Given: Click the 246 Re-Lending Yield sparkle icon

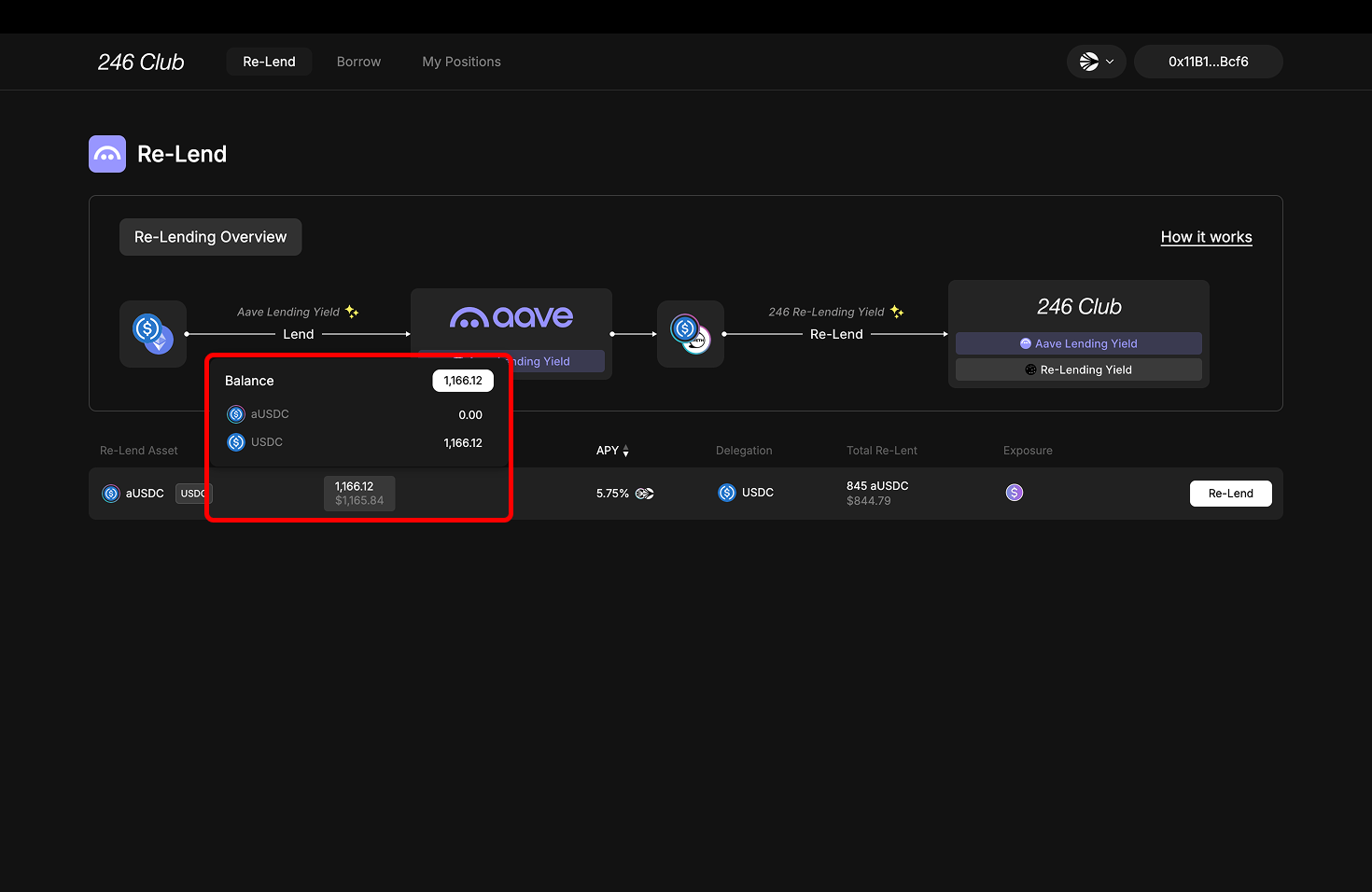Looking at the screenshot, I should coord(897,312).
